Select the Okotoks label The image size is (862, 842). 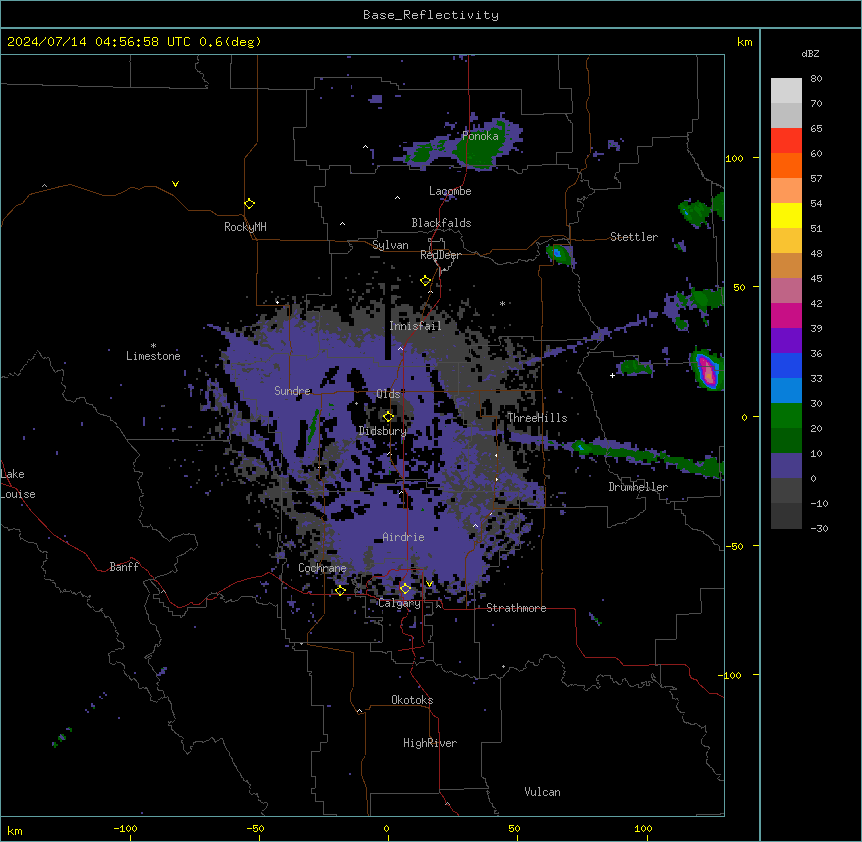[412, 700]
